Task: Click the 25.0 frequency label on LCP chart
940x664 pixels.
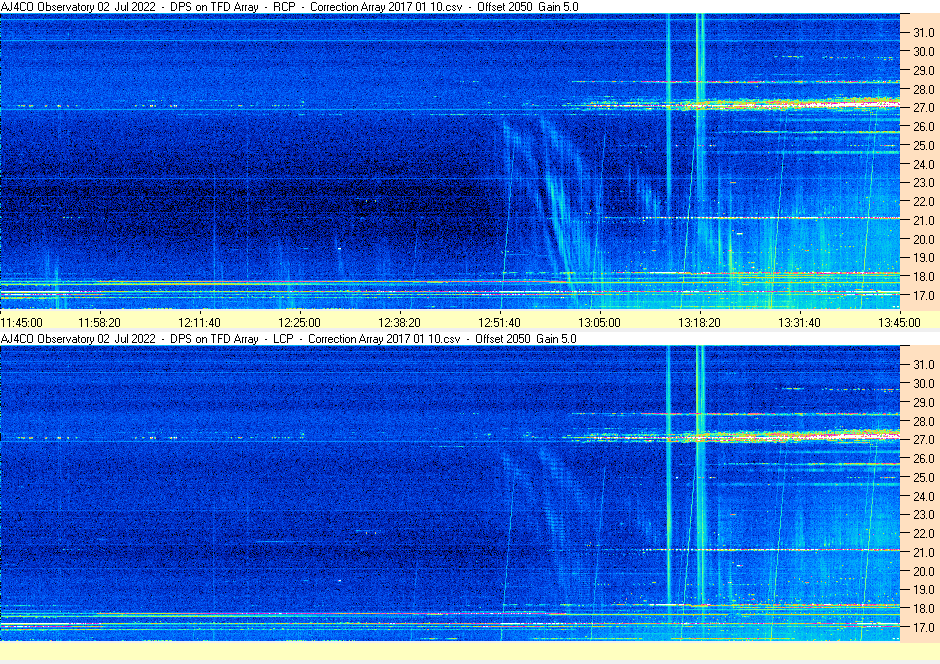Action: pyautogui.click(x=924, y=478)
